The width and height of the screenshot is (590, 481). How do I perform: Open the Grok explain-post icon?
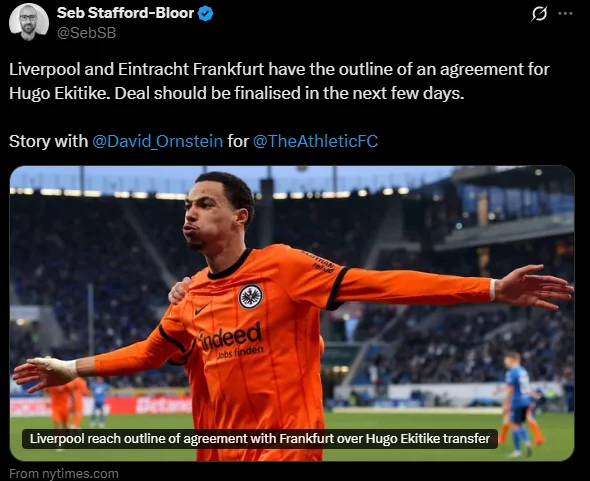click(539, 14)
